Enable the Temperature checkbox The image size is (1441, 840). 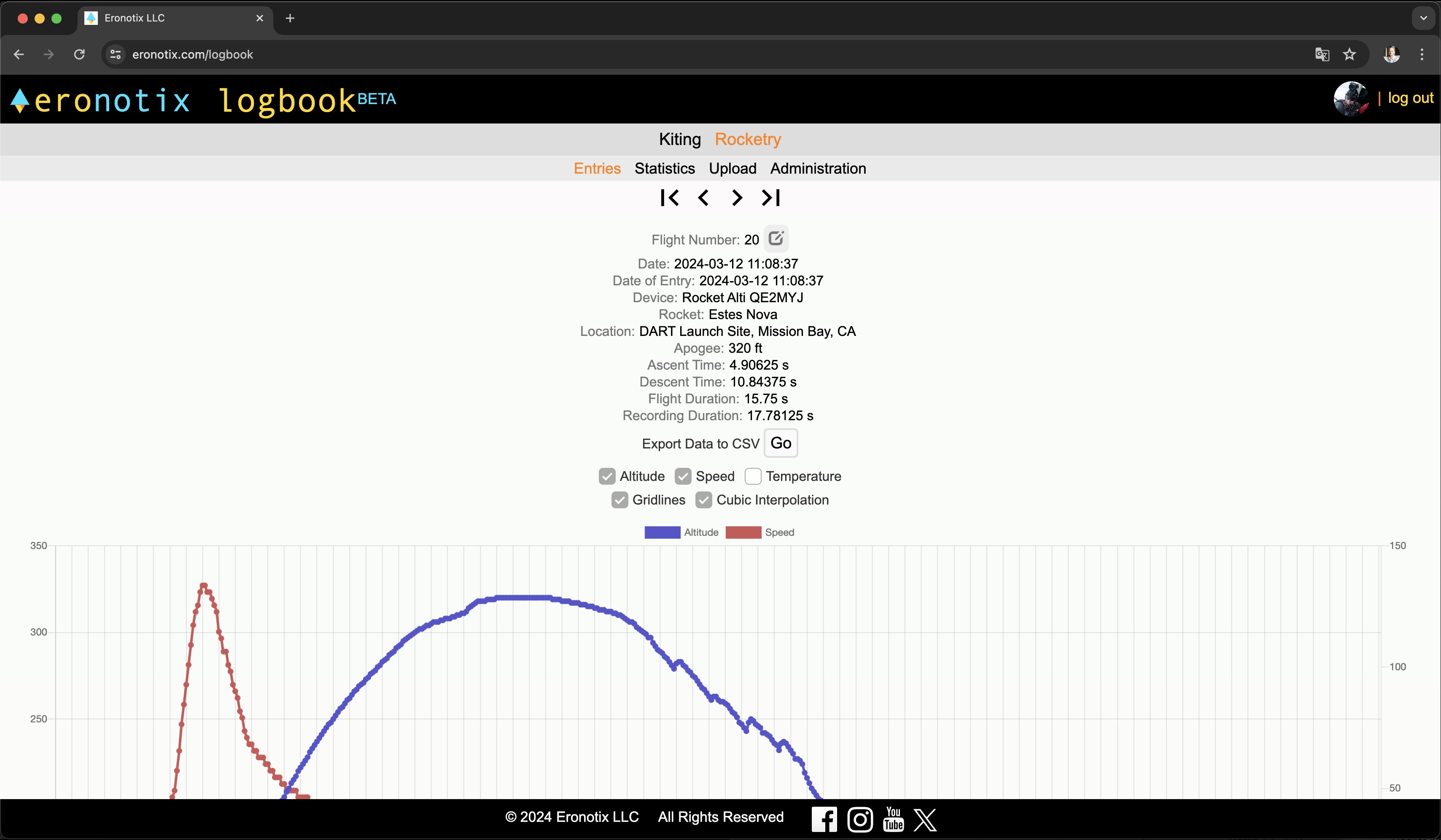click(x=752, y=476)
